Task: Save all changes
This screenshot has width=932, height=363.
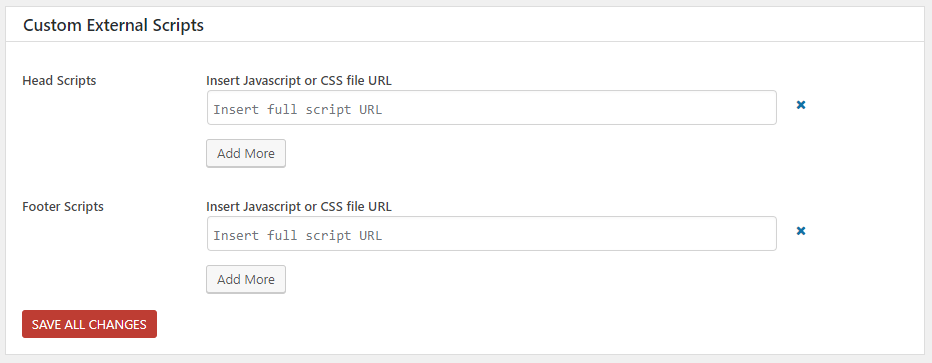Action: pos(89,324)
